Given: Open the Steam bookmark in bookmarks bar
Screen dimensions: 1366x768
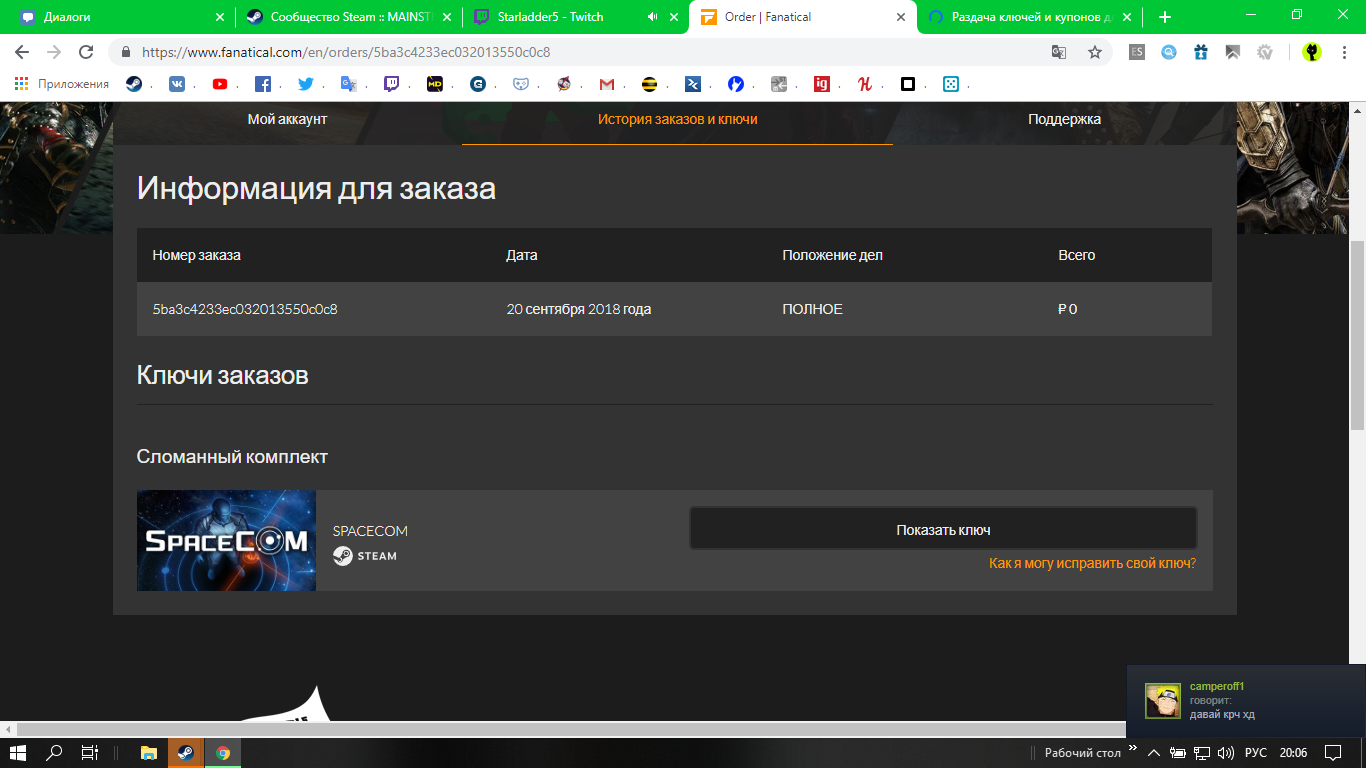Looking at the screenshot, I should 134,84.
